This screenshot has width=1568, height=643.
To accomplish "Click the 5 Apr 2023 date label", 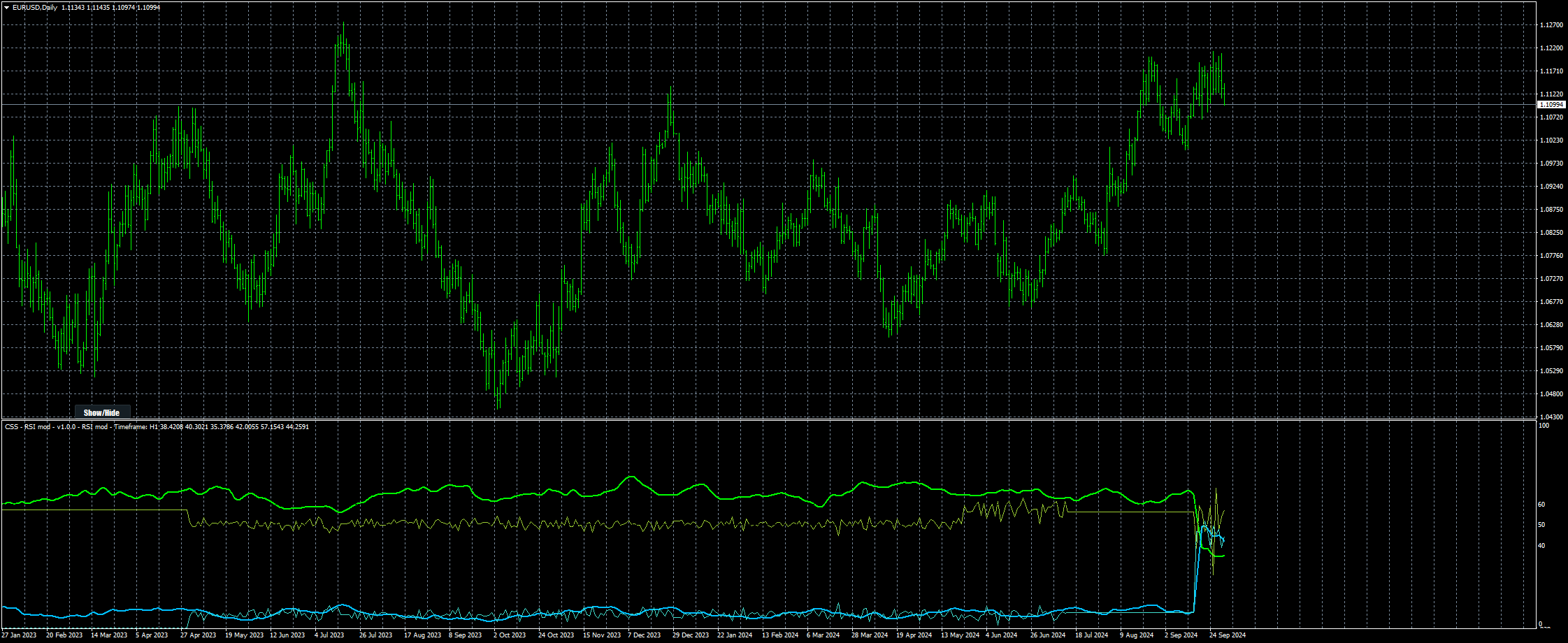I will [152, 635].
